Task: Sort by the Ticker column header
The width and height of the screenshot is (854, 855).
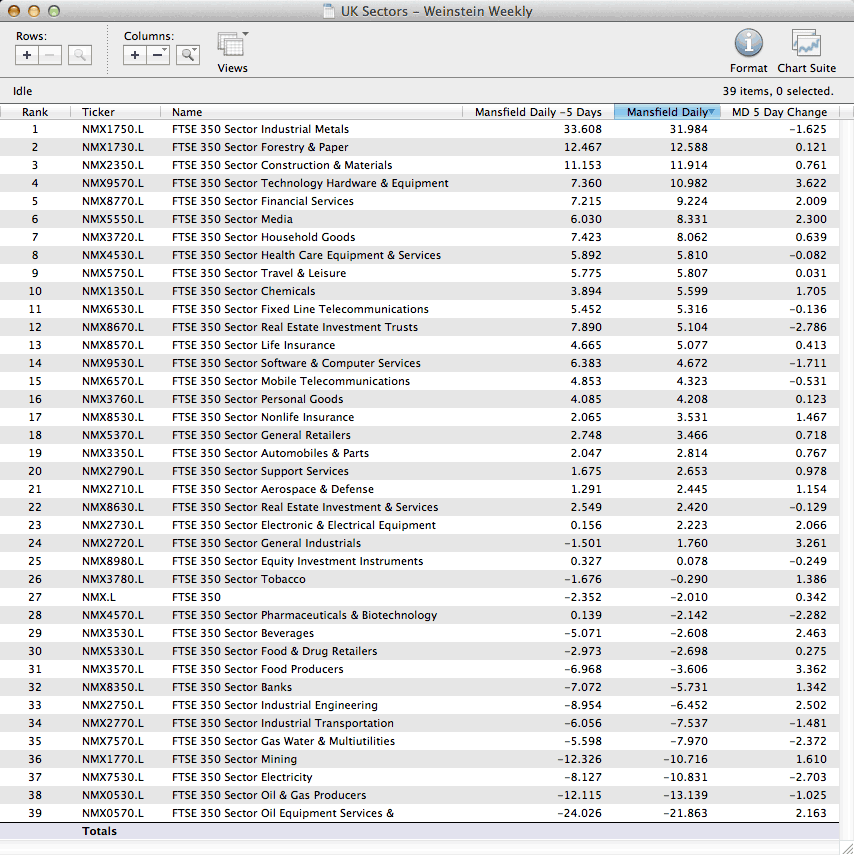Action: [x=98, y=112]
